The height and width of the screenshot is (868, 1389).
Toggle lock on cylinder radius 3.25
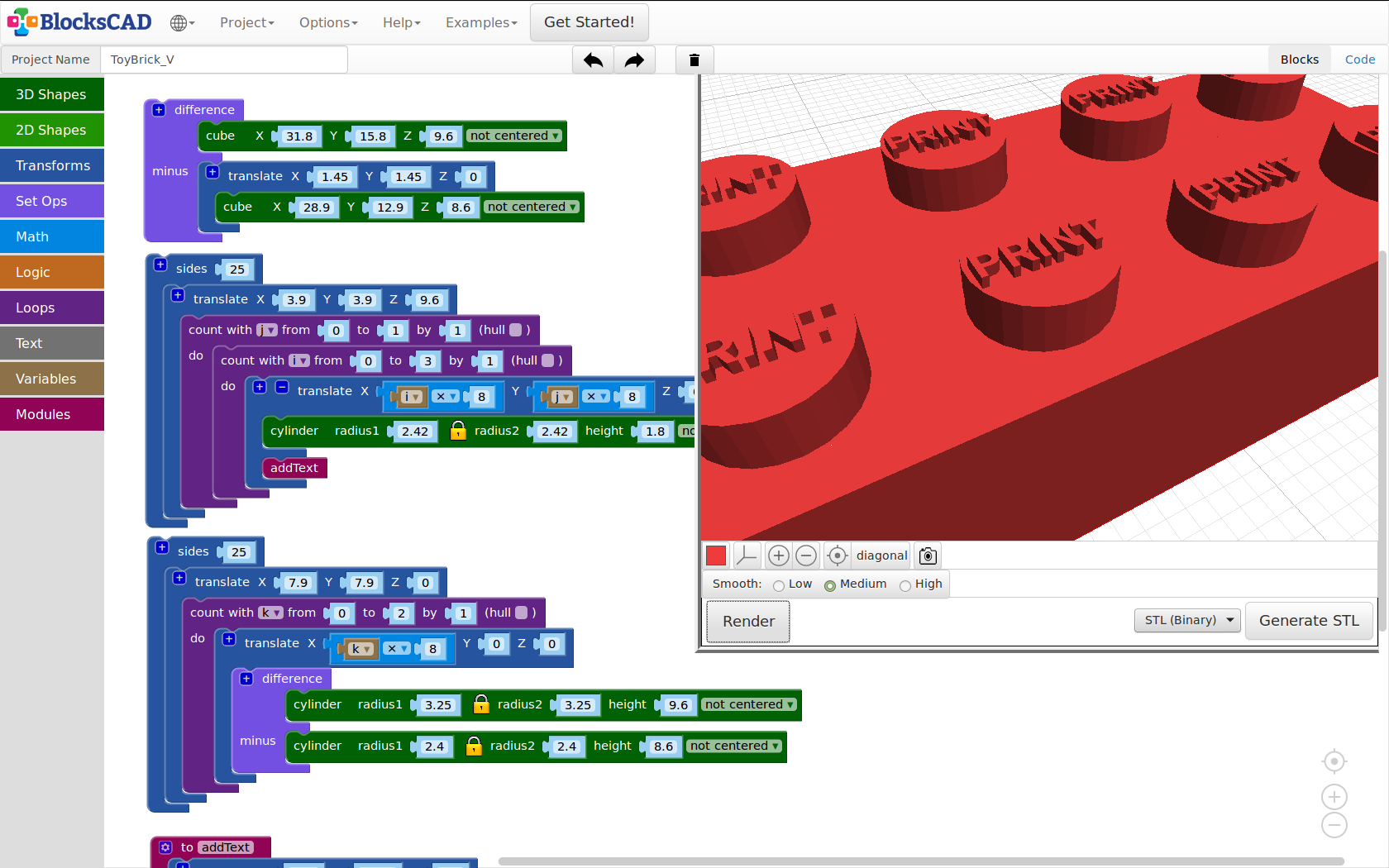click(x=481, y=703)
